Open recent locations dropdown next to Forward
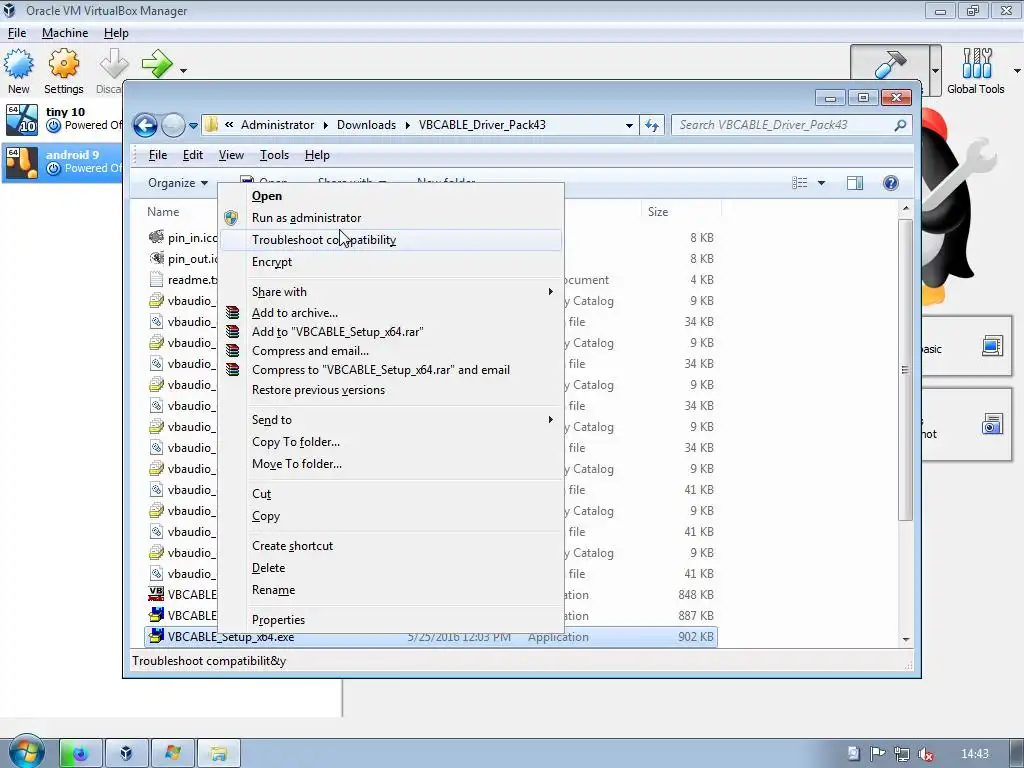 point(193,125)
